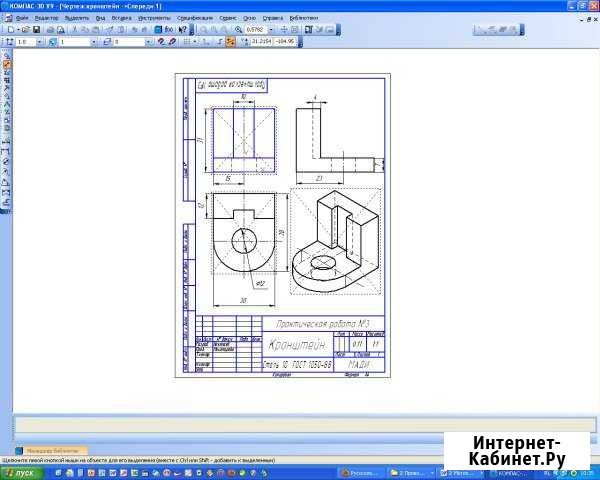Viewport: 600px width, 480px height.
Task: Click the Open File folder icon
Action: [24, 30]
